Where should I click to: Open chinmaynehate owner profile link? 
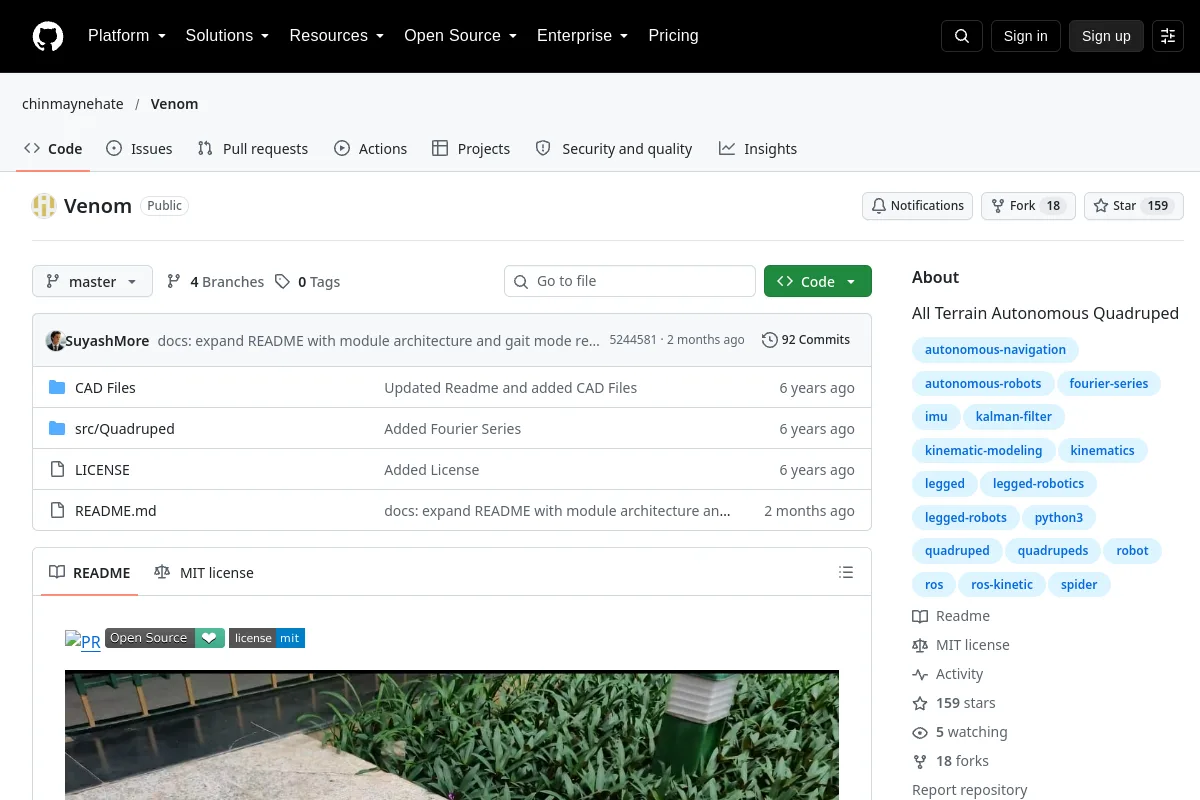(73, 104)
